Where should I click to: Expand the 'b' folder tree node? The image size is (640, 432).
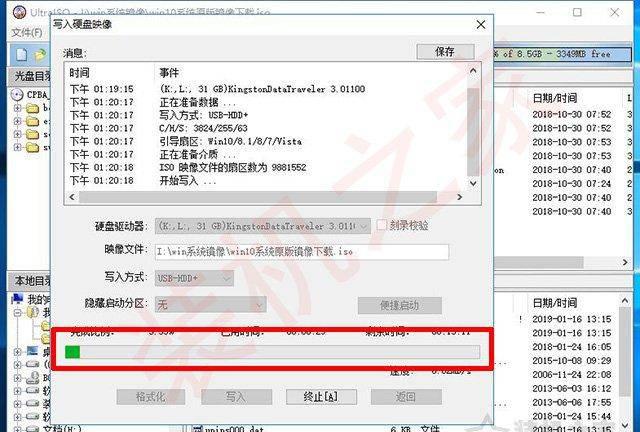click(x=17, y=108)
